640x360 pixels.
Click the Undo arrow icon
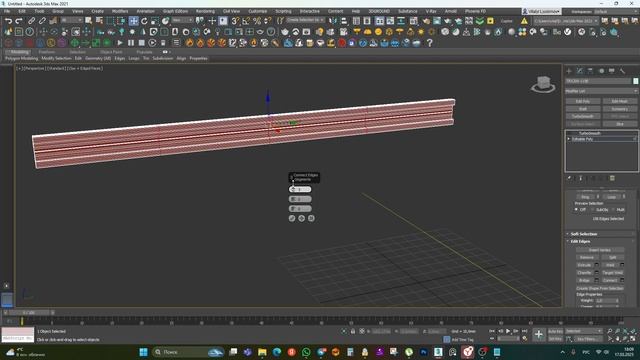click(9, 21)
